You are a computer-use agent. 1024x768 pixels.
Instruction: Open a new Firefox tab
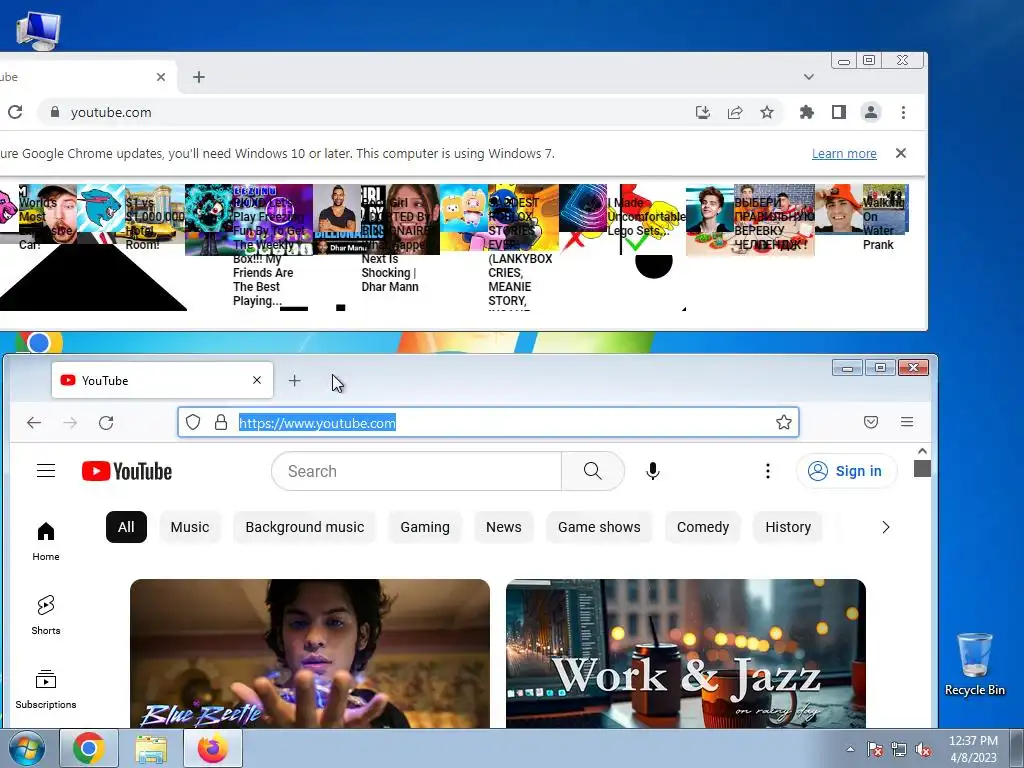pyautogui.click(x=295, y=380)
